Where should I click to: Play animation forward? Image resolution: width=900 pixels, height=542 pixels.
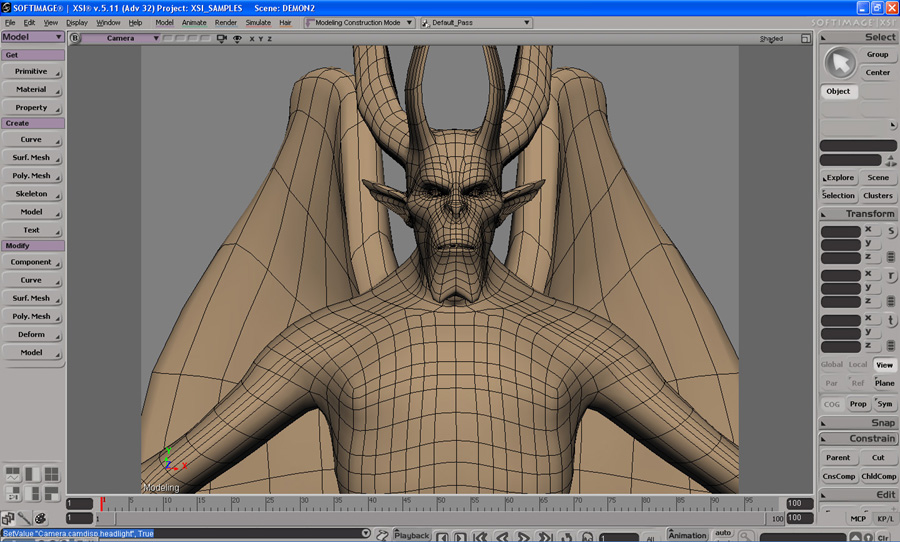pos(523,537)
